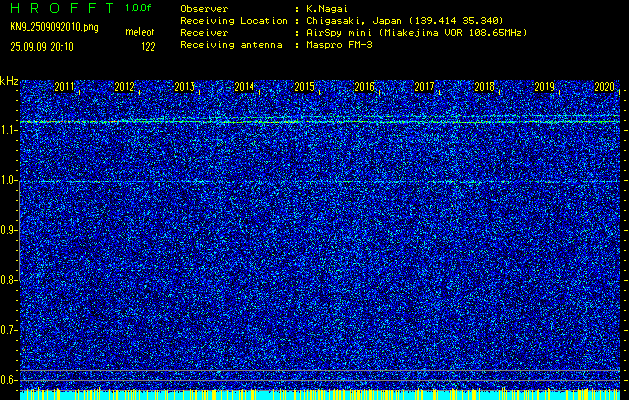629x400 pixels.
Task: Click the meteor label
Action: pos(140,32)
